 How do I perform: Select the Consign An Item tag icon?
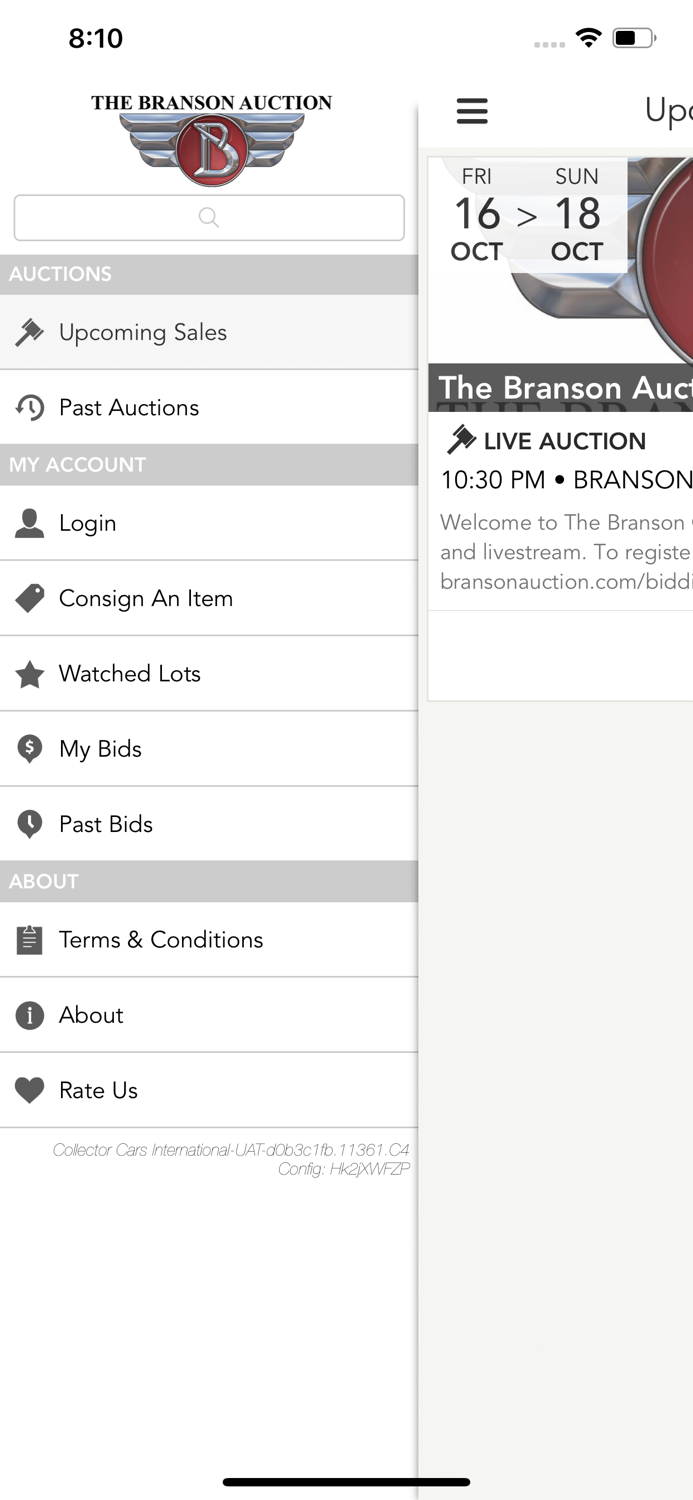click(x=29, y=597)
